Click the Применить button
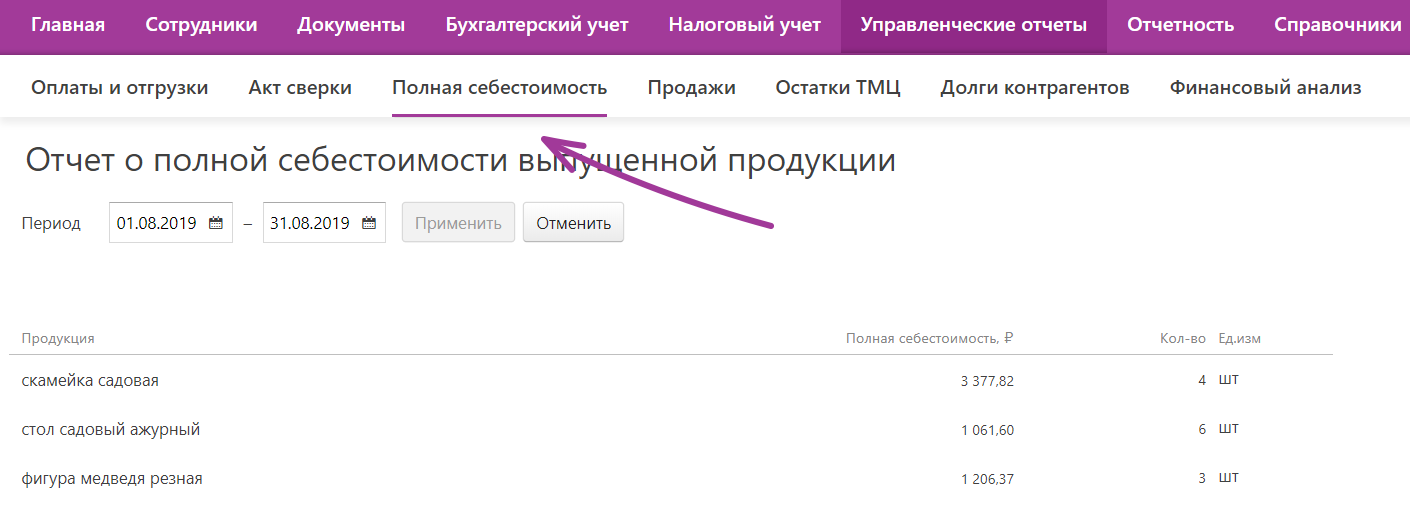The width and height of the screenshot is (1410, 516). [458, 223]
